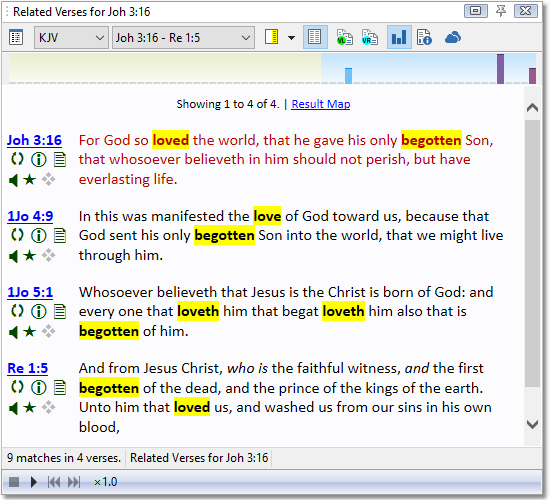The image size is (550, 502).
Task: Click the 'Showing 1 to 4 of 4.' text
Action: [228, 104]
